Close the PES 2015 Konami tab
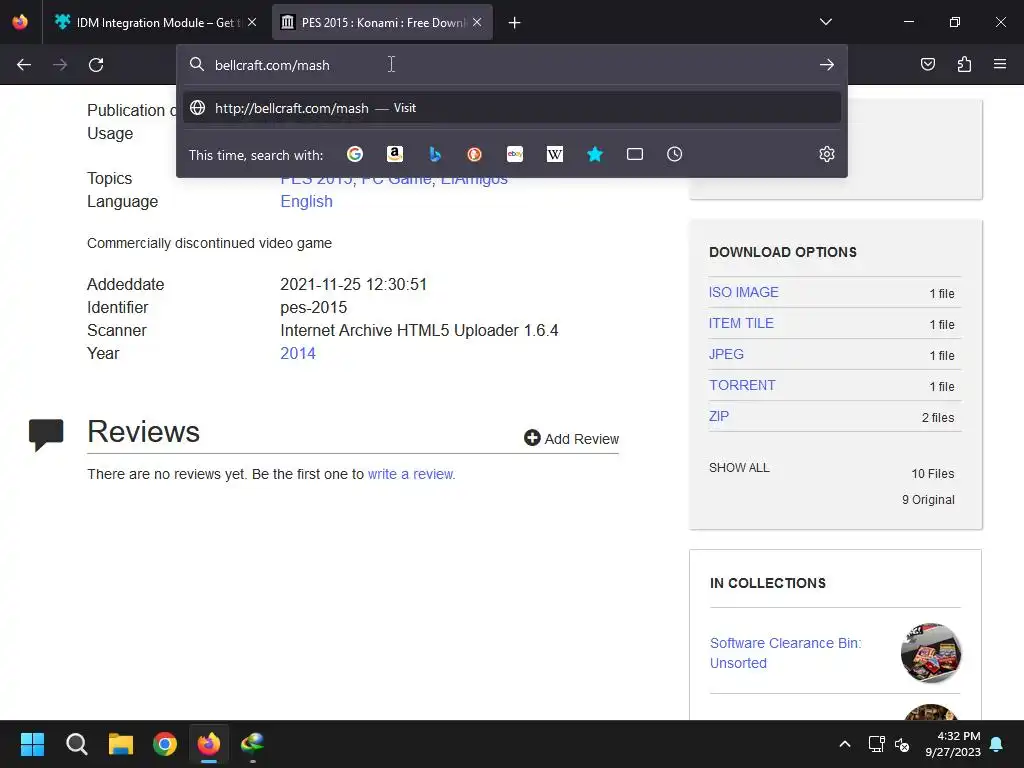 coord(477,22)
